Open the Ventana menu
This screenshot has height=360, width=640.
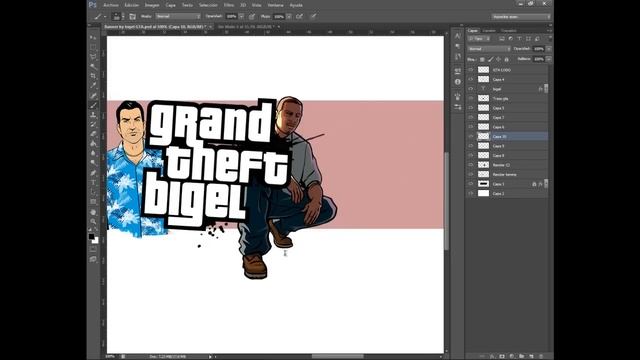tap(276, 5)
